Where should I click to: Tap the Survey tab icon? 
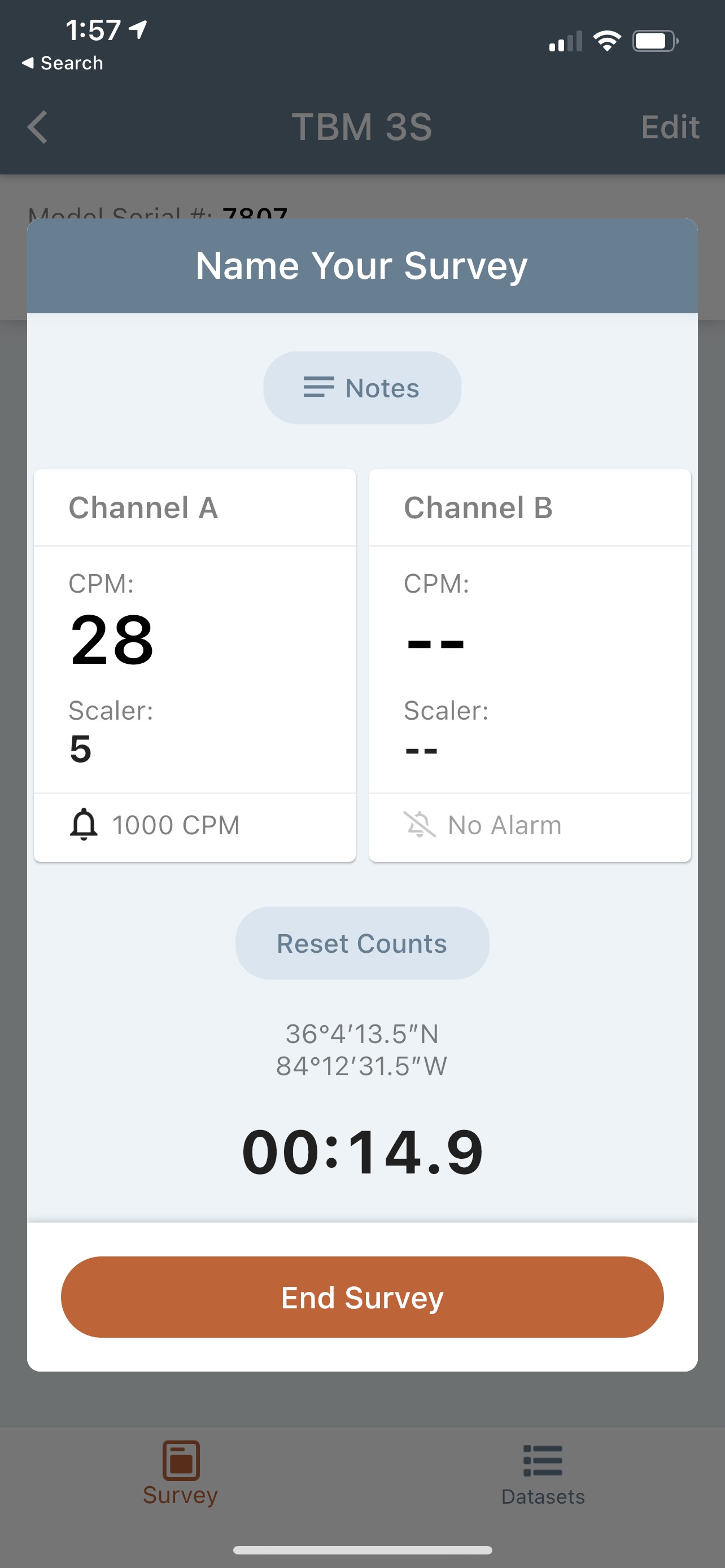[x=181, y=1460]
